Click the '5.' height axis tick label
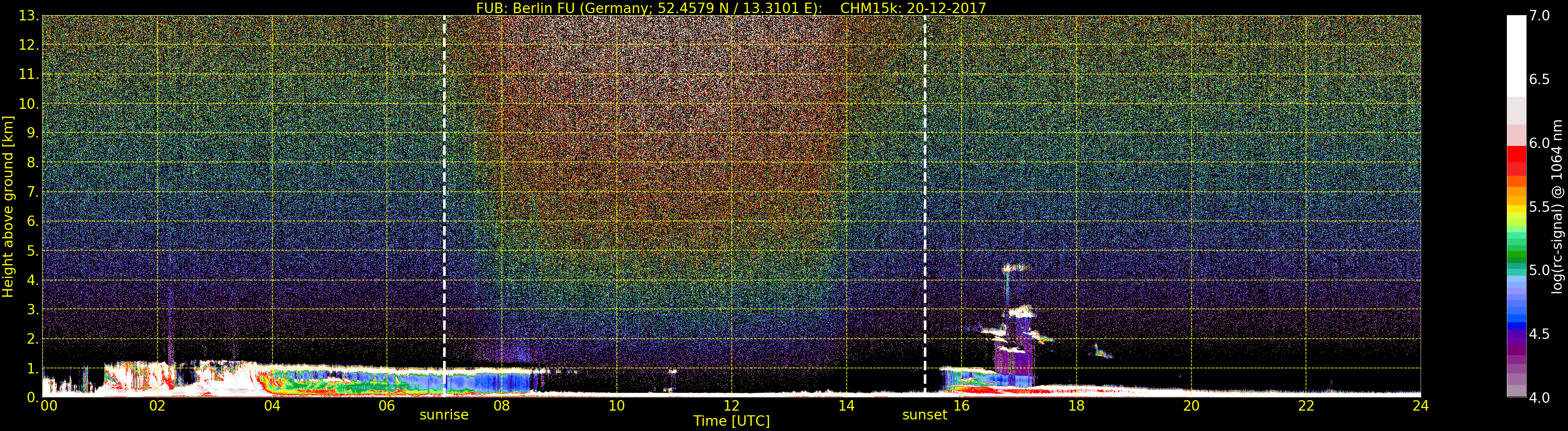This screenshot has width=1568, height=431. coord(33,251)
